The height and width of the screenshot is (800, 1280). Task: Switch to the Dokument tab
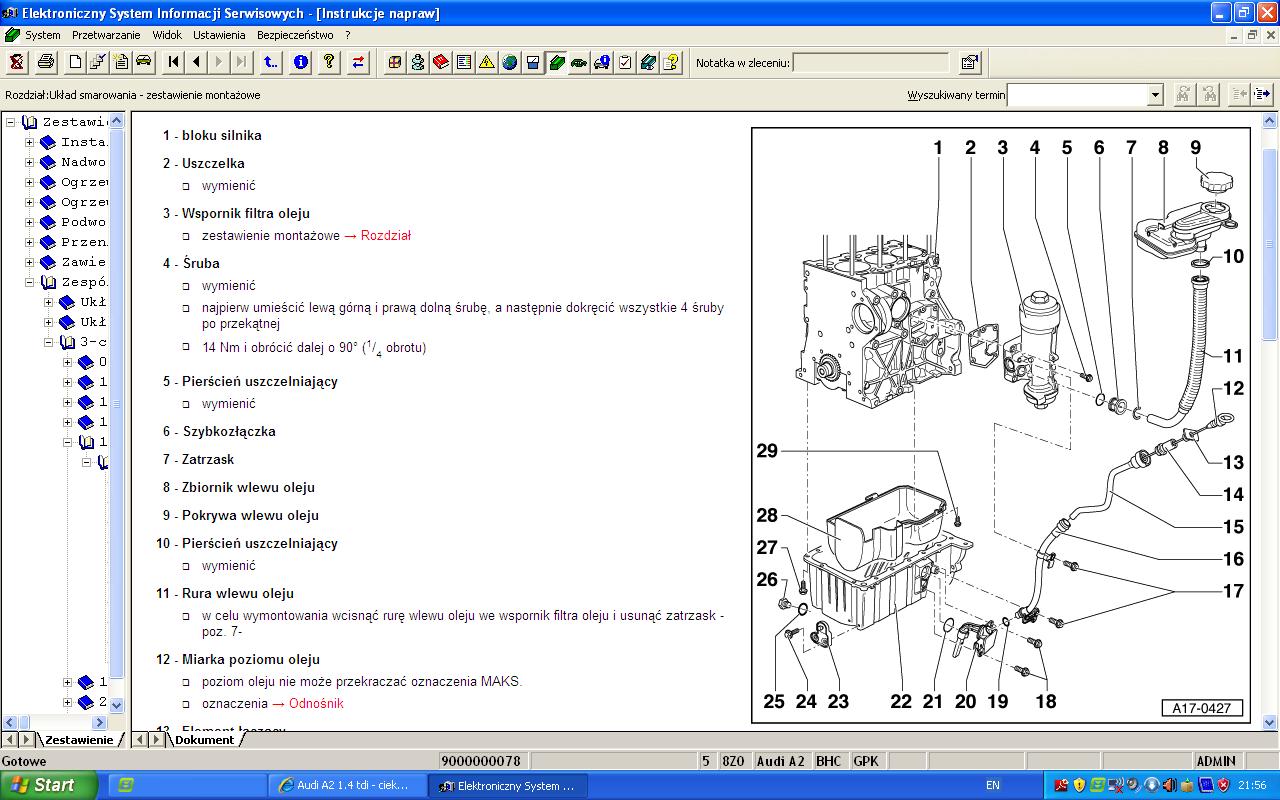(204, 740)
